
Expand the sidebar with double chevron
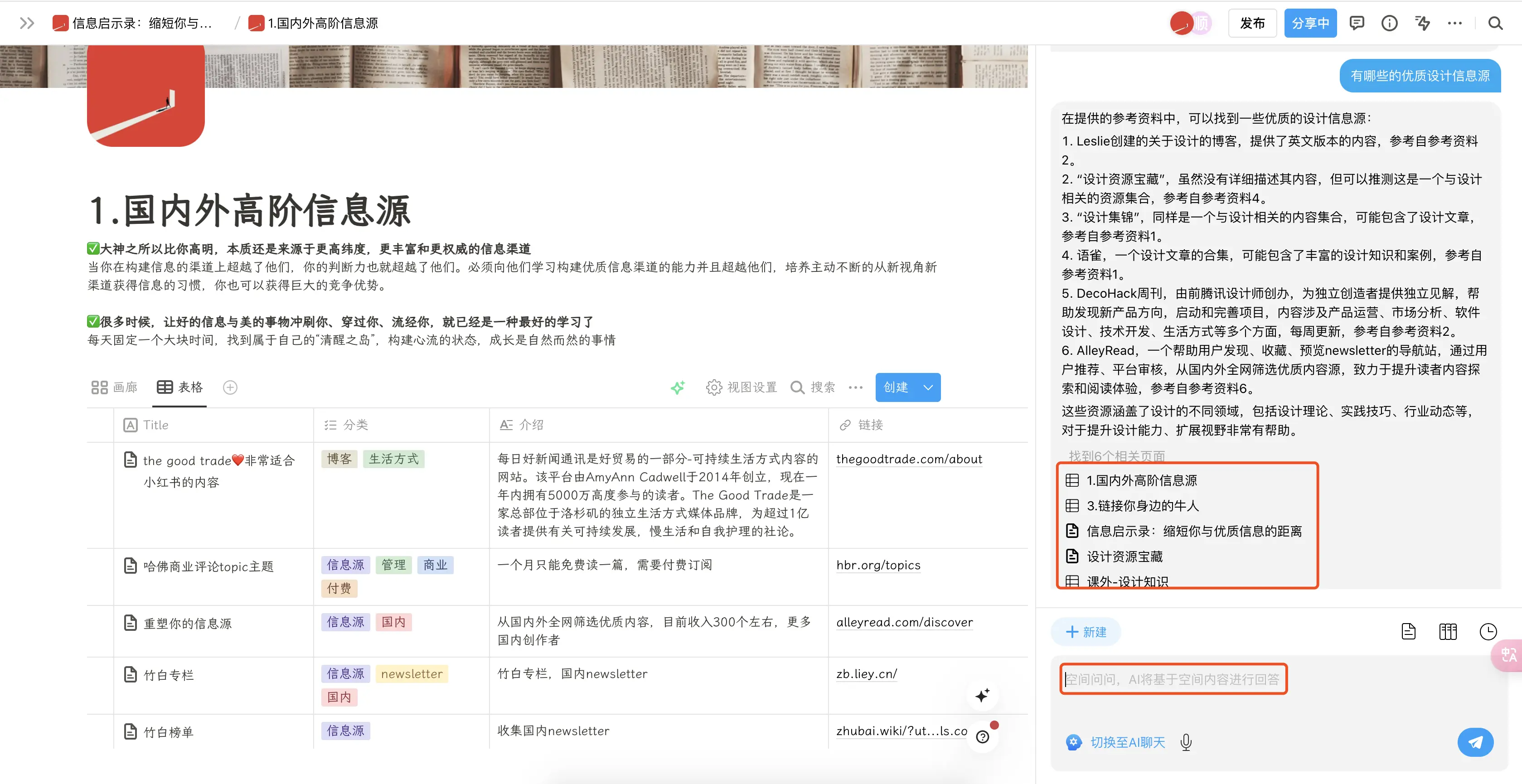pos(27,23)
